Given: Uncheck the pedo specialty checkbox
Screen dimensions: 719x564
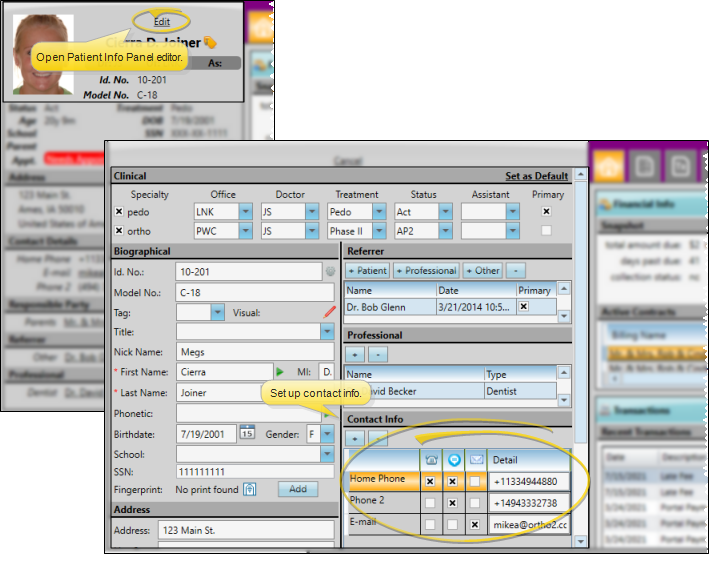Looking at the screenshot, I should (x=119, y=212).
